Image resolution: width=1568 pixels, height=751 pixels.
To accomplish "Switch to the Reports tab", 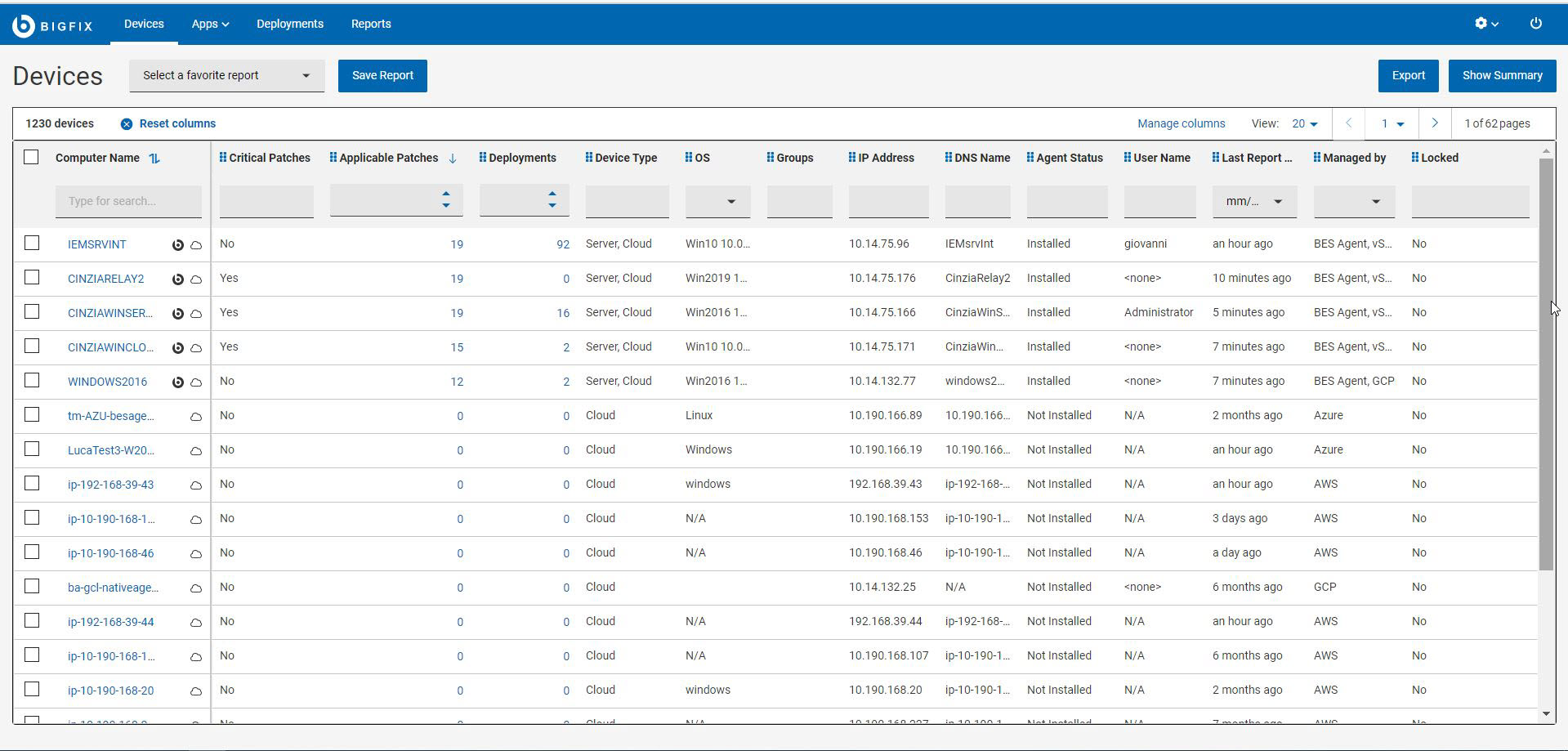I will pos(371,24).
